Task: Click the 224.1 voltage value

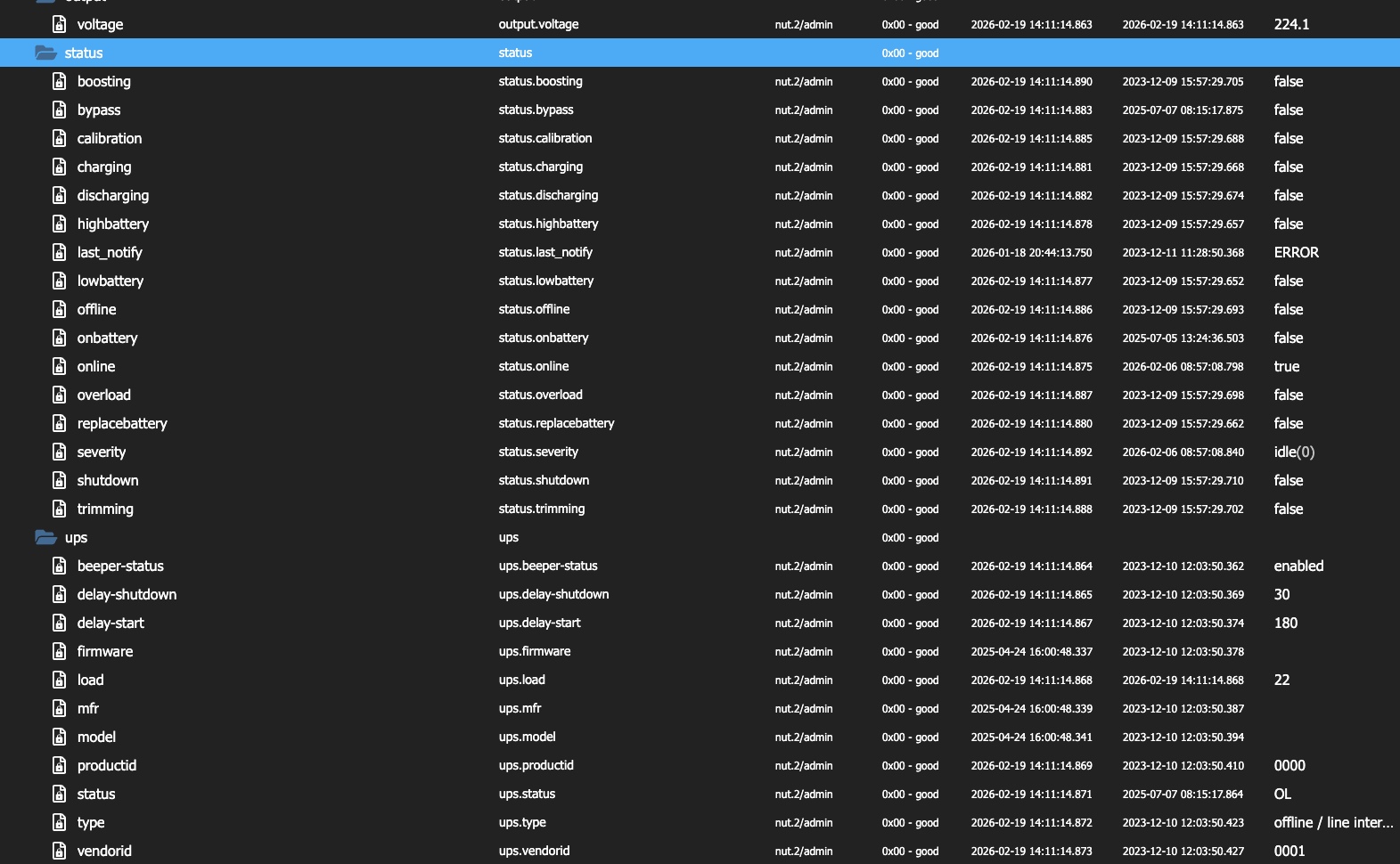Action: tap(1291, 24)
